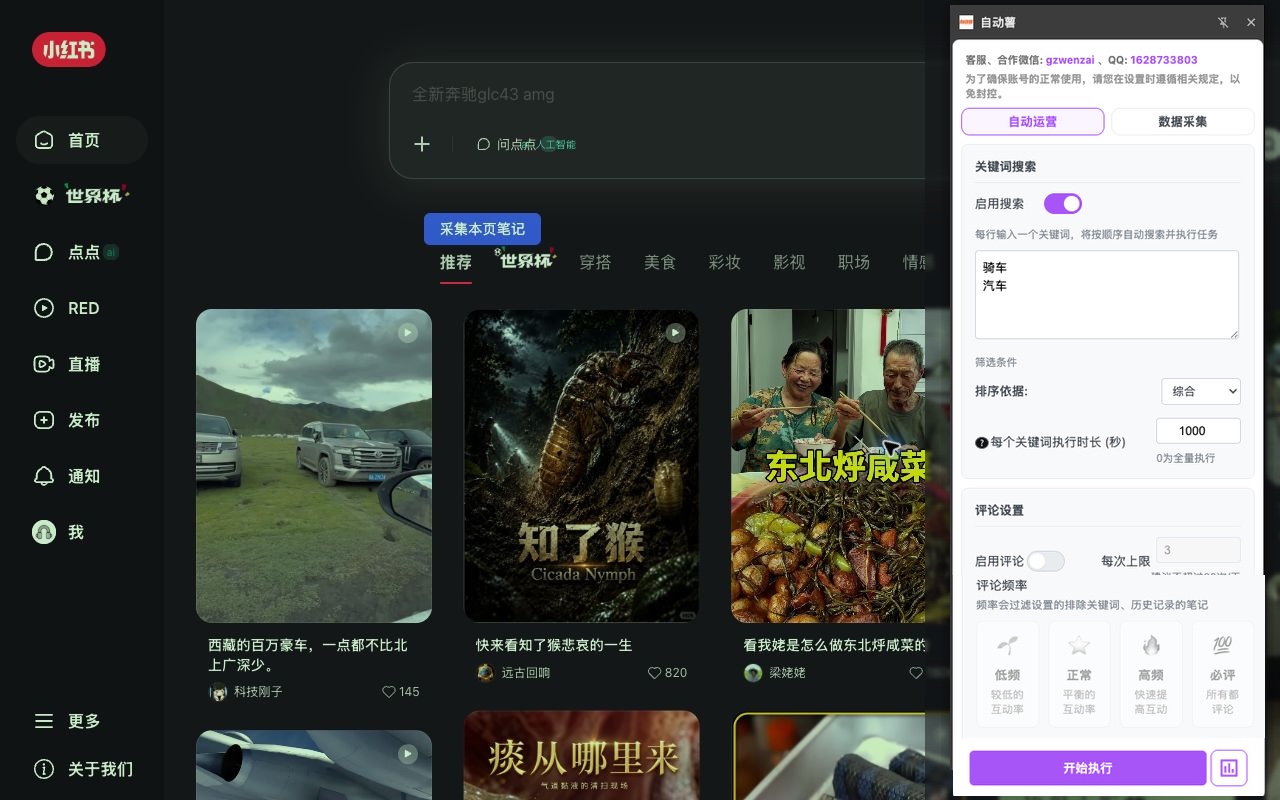Screen dimensions: 1280x800
Task: Click the keyword duration field 1000
Action: pyautogui.click(x=1198, y=431)
